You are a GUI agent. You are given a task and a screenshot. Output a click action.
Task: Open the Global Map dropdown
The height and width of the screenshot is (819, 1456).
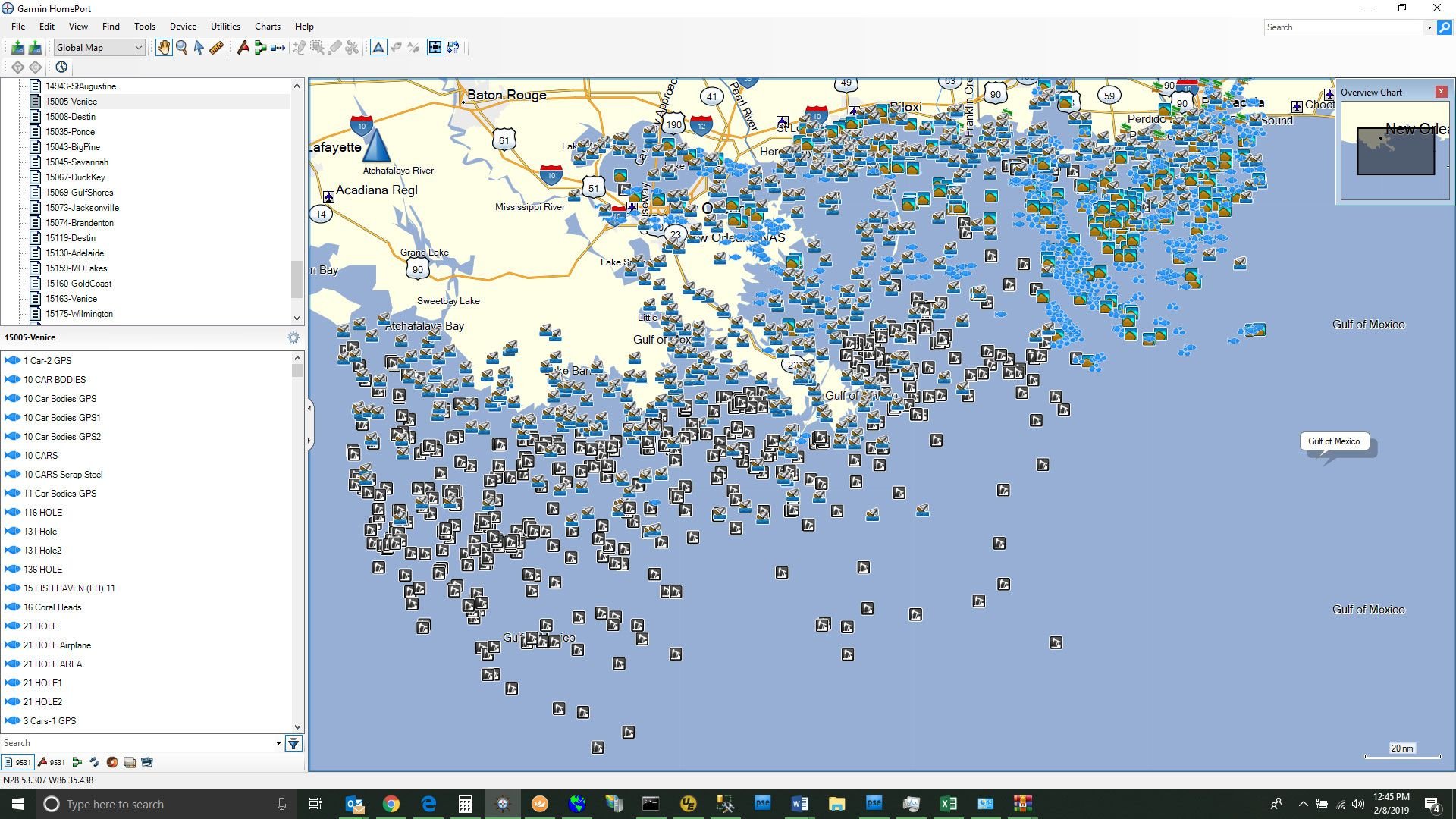pyautogui.click(x=99, y=48)
